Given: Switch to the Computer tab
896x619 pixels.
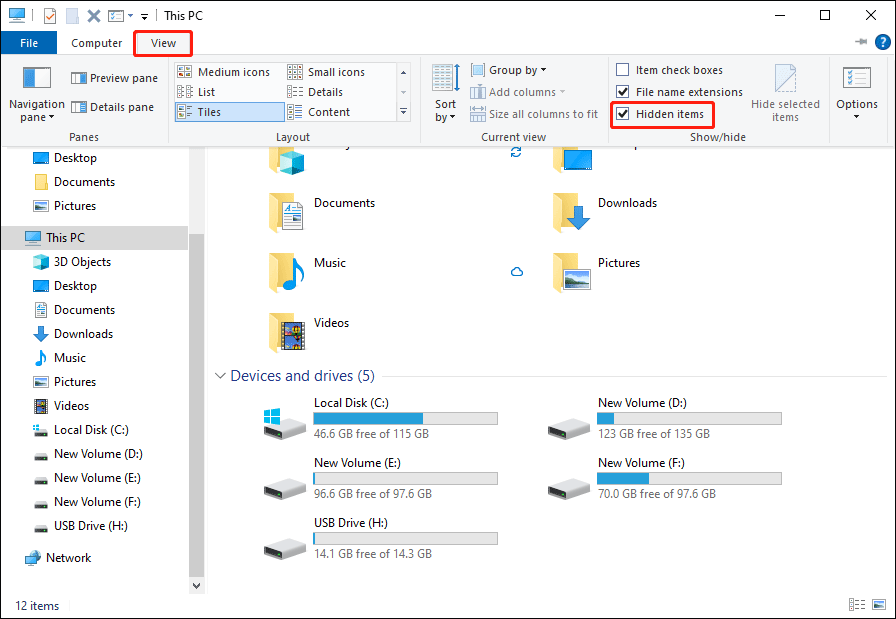Looking at the screenshot, I should click(96, 43).
